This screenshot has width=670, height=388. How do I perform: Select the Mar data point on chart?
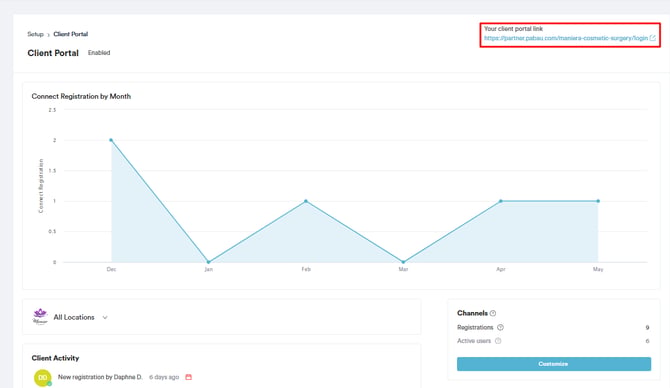tap(403, 262)
